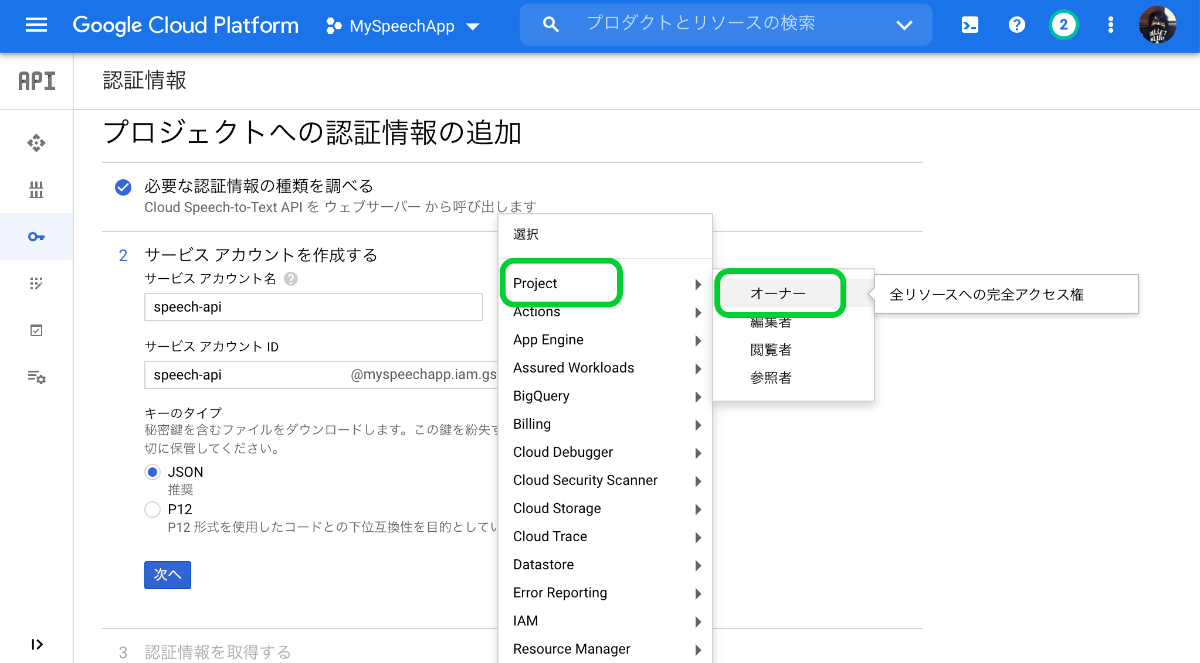1200x663 pixels.
Task: Expand the IAM submenu arrow
Action: click(698, 622)
